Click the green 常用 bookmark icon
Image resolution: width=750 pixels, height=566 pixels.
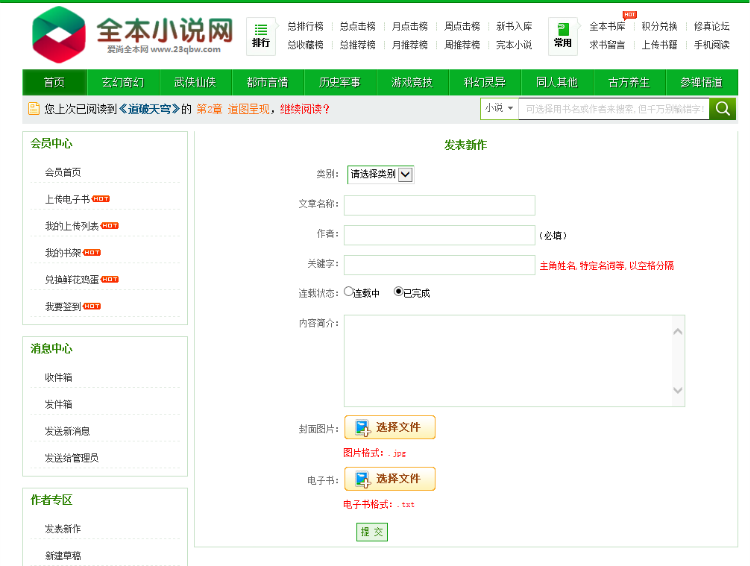pyautogui.click(x=562, y=35)
